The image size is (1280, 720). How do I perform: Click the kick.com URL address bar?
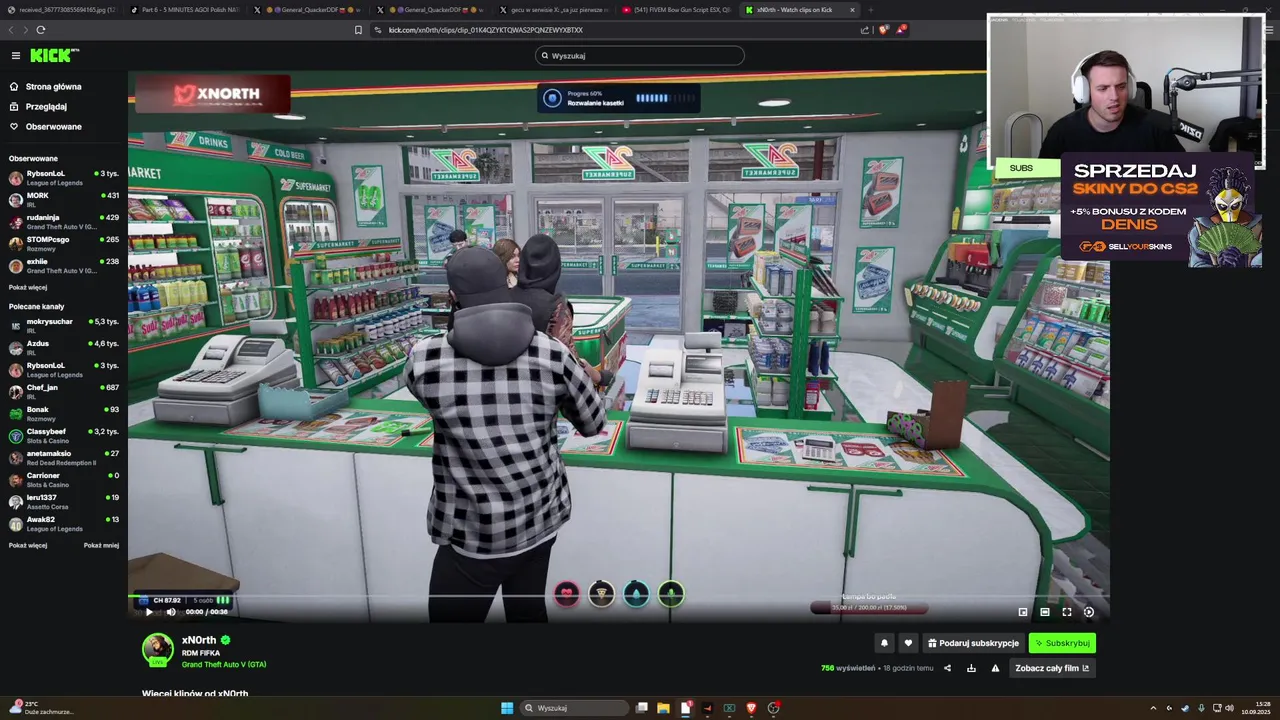tap(485, 30)
